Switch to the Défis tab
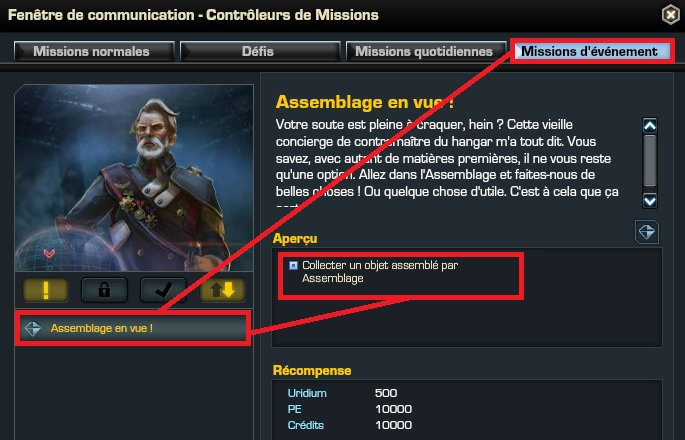685x440 pixels. point(260,51)
